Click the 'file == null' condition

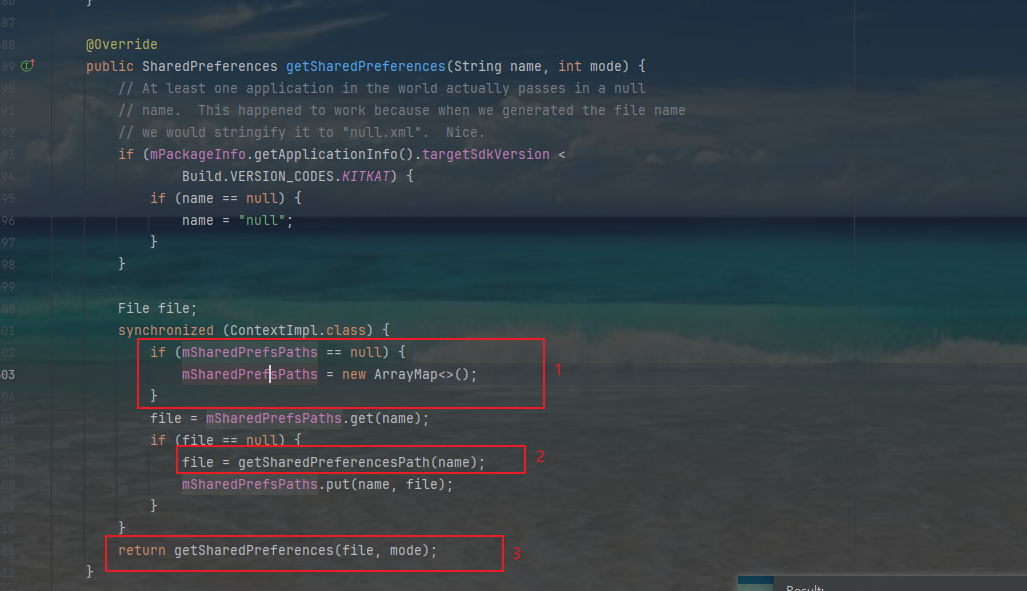click(229, 440)
